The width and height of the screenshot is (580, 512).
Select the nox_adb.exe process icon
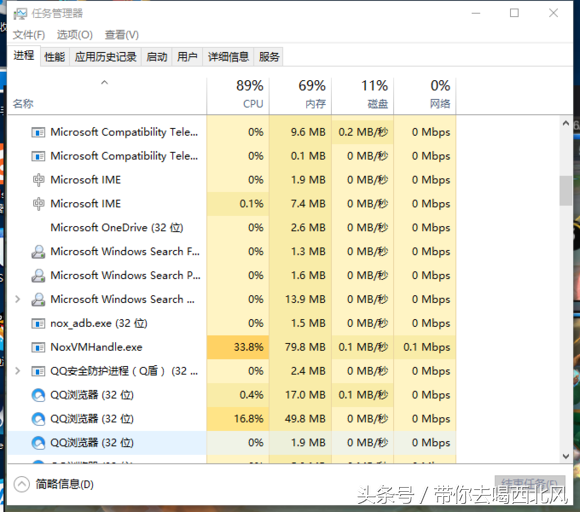coord(38,324)
